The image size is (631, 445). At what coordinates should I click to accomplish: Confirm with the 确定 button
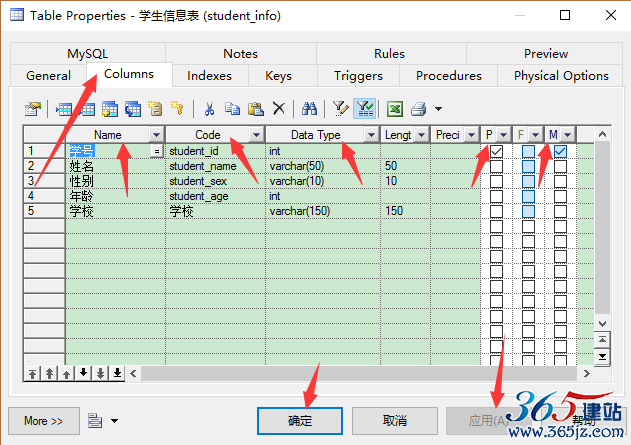coord(300,421)
